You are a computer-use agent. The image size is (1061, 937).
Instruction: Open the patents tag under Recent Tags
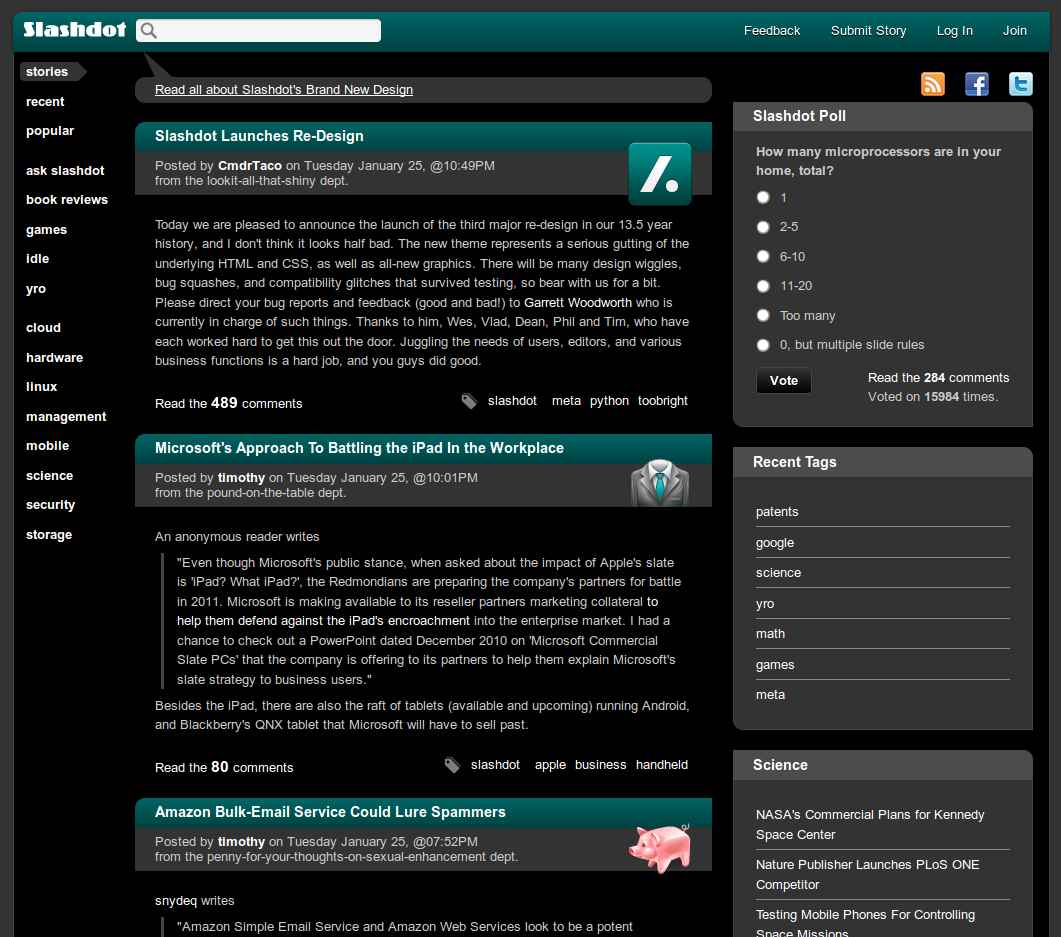(777, 511)
